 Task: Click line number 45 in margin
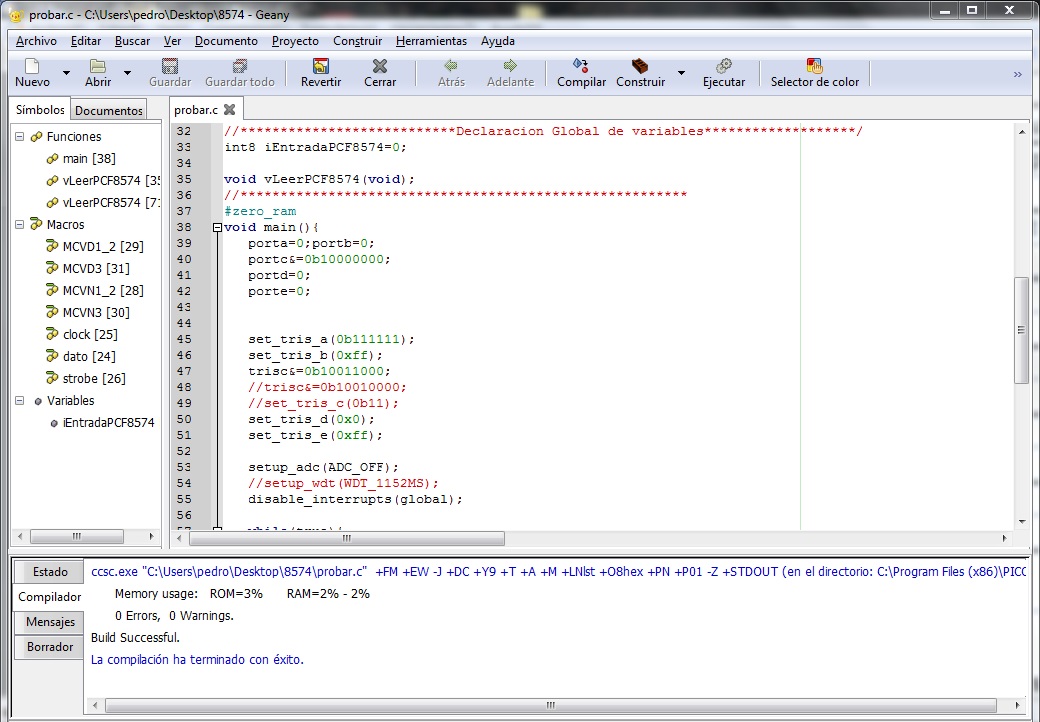[184, 339]
